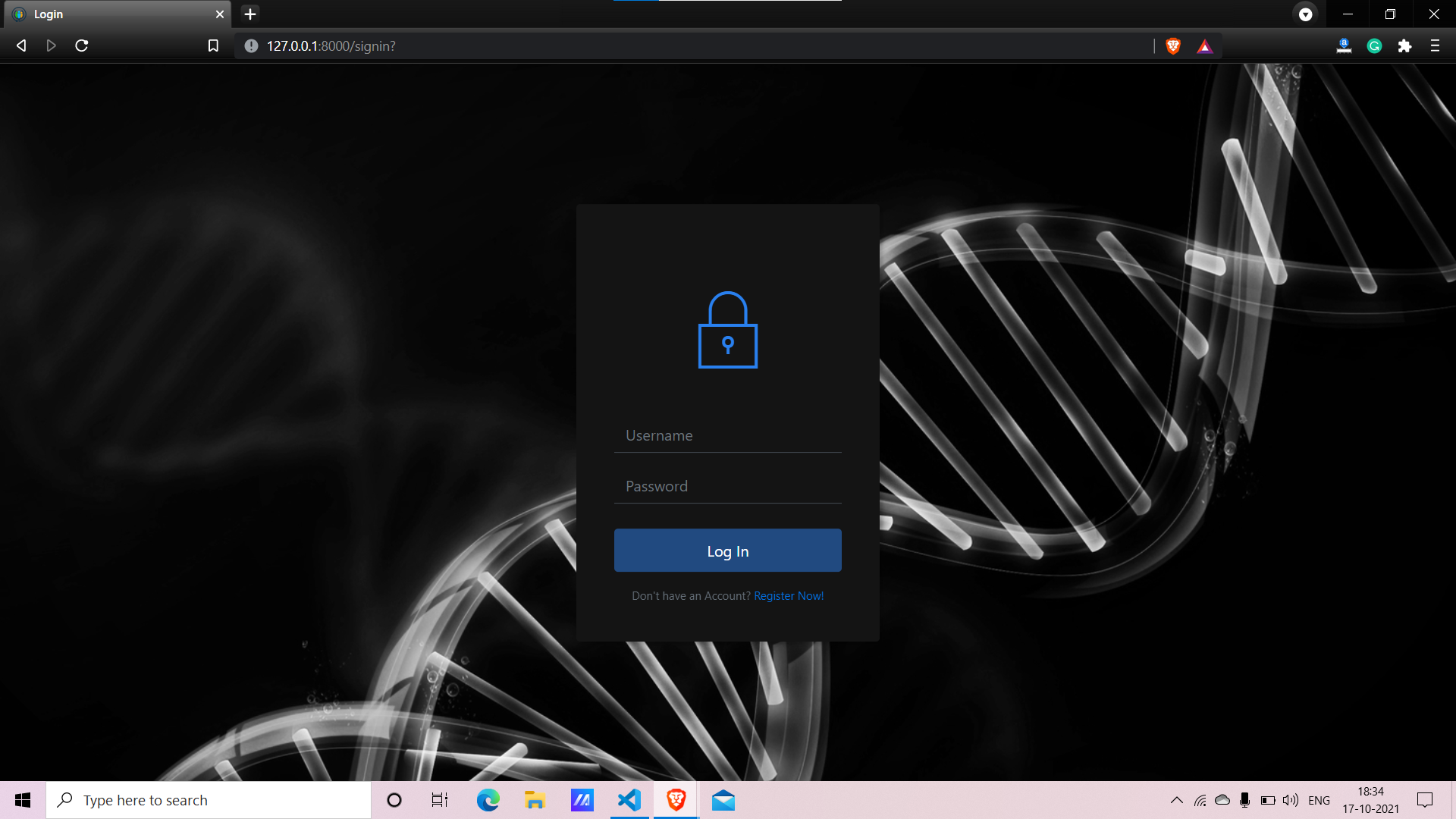Open the Brave hamburger main menu
Image resolution: width=1456 pixels, height=819 pixels.
tap(1435, 46)
